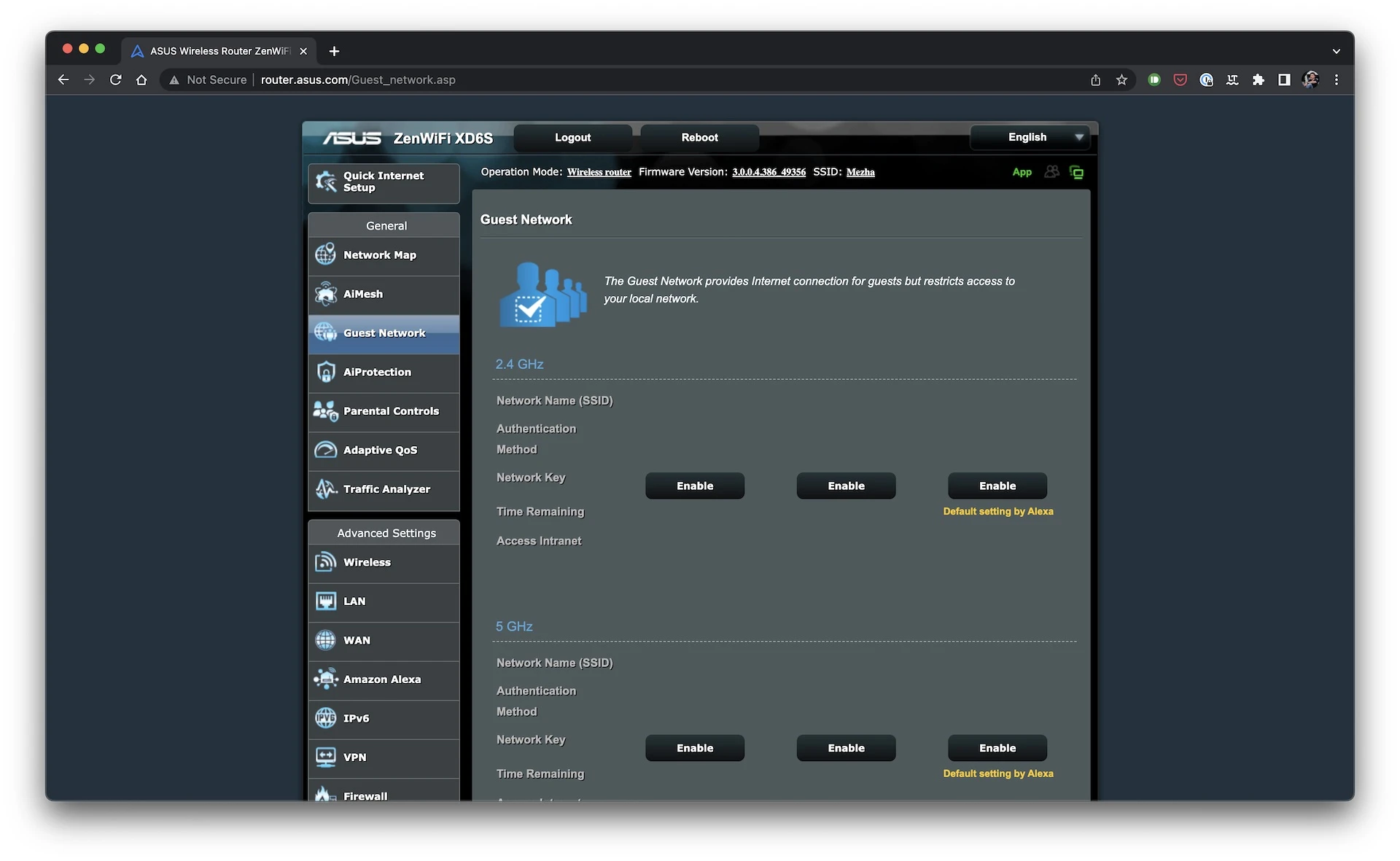Go back with the browser back arrow
This screenshot has width=1400, height=861.
(63, 80)
